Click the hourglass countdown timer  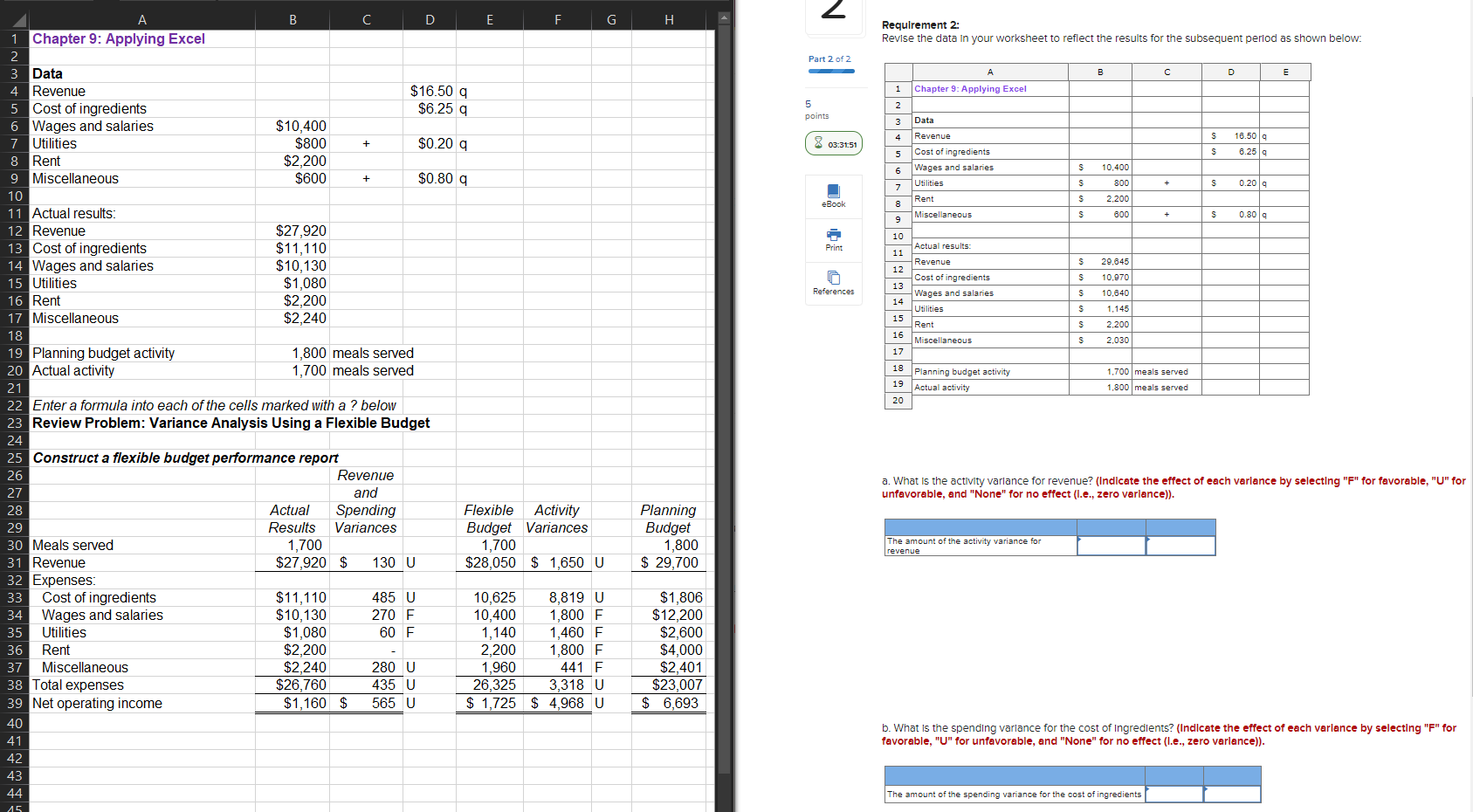(x=833, y=143)
